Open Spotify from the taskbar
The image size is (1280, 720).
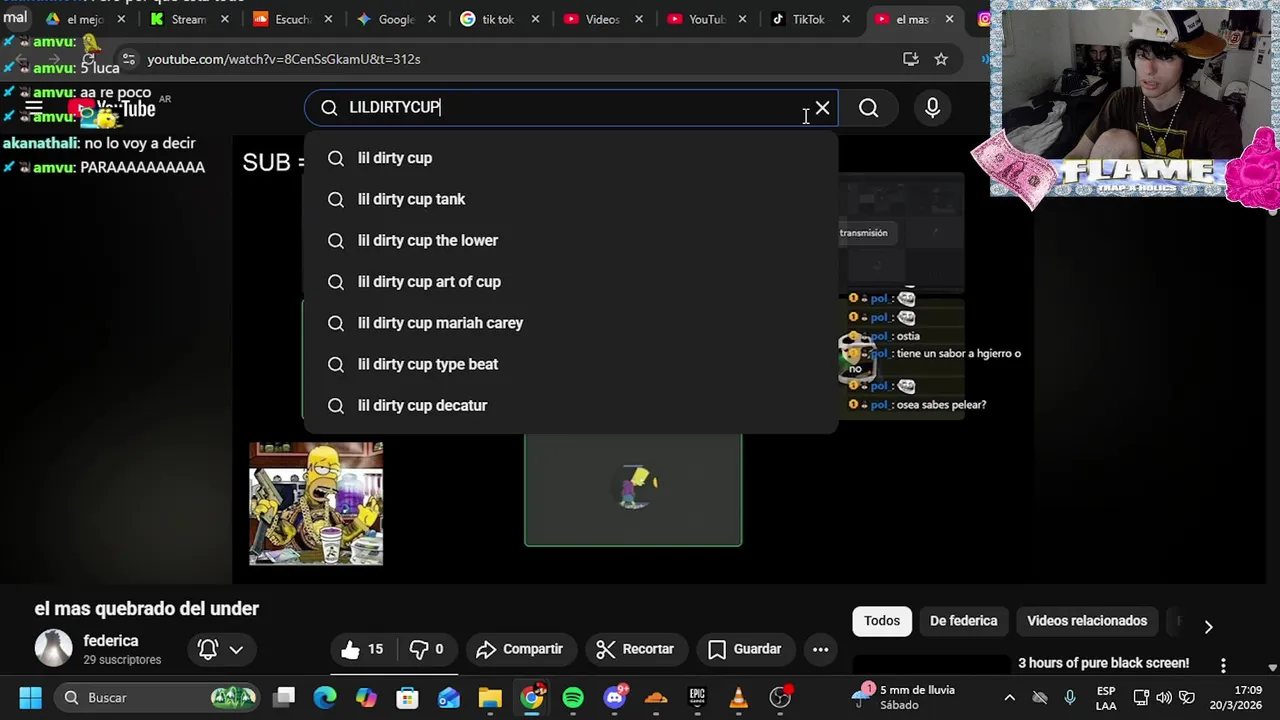pyautogui.click(x=573, y=698)
